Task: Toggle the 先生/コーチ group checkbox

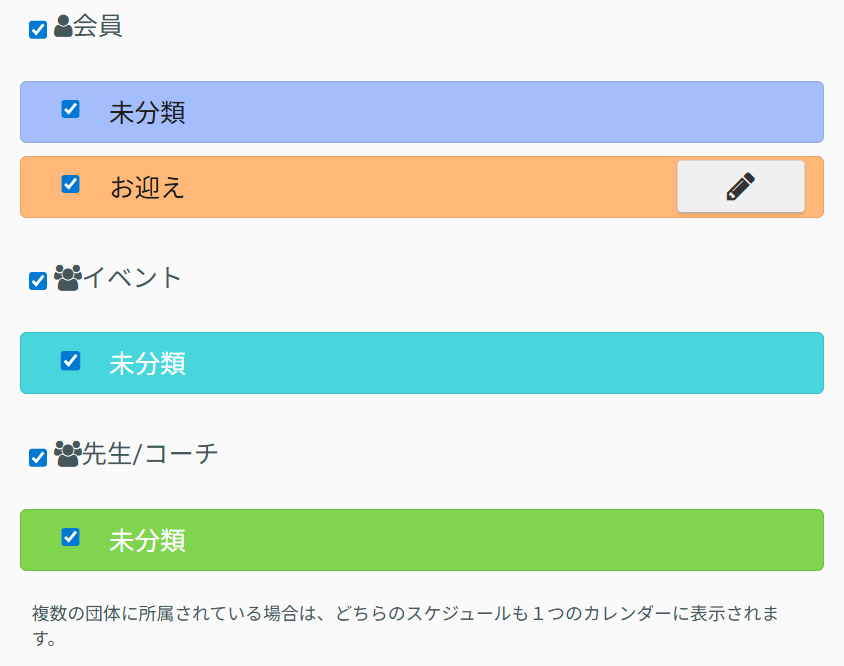Action: (x=38, y=458)
